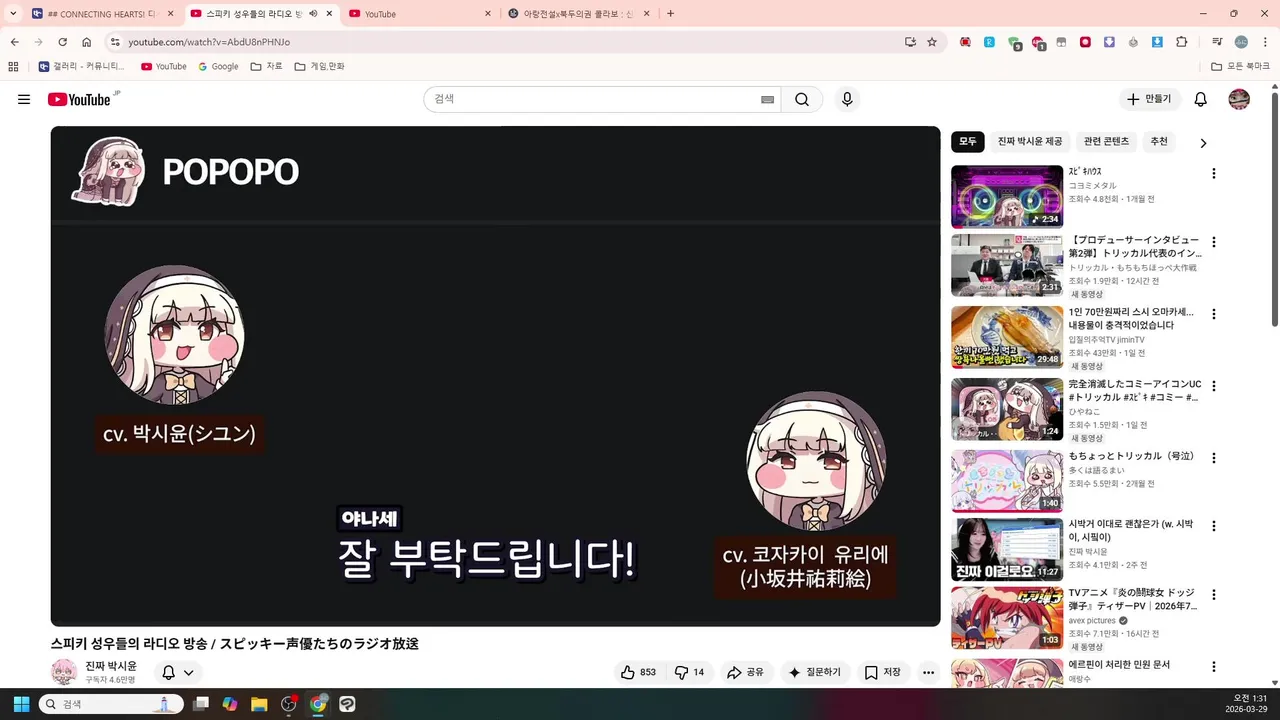This screenshot has width=1280, height=720.
Task: Open options for もちょっとトリッカル video
Action: tap(1214, 458)
